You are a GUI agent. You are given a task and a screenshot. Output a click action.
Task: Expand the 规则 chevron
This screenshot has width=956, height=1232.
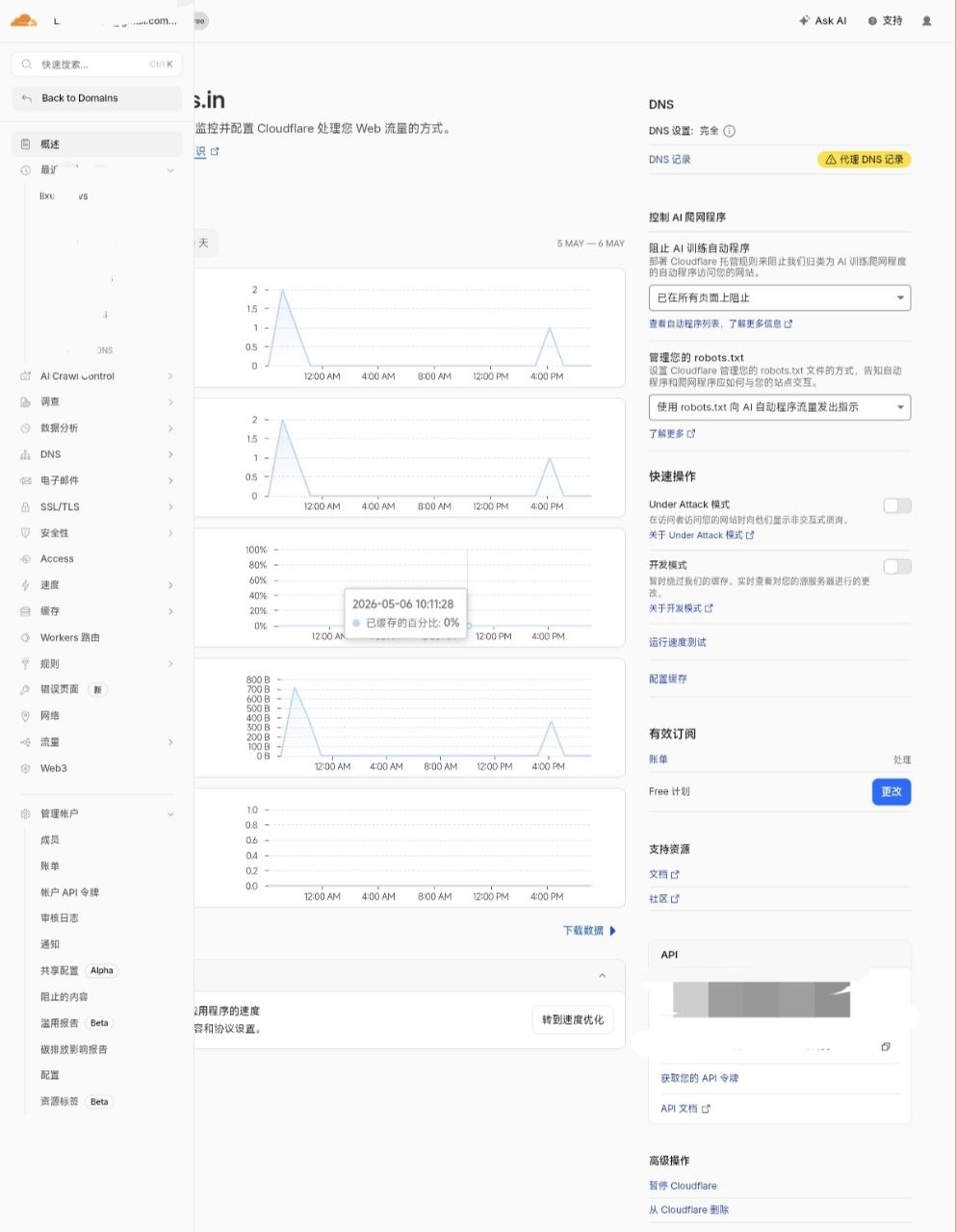click(170, 664)
